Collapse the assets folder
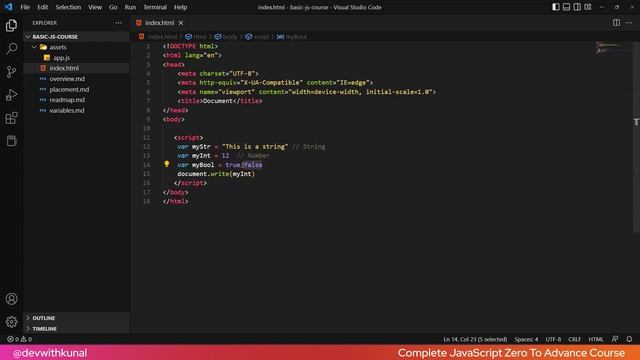Viewport: 640px width, 360px height. pyautogui.click(x=76, y=47)
